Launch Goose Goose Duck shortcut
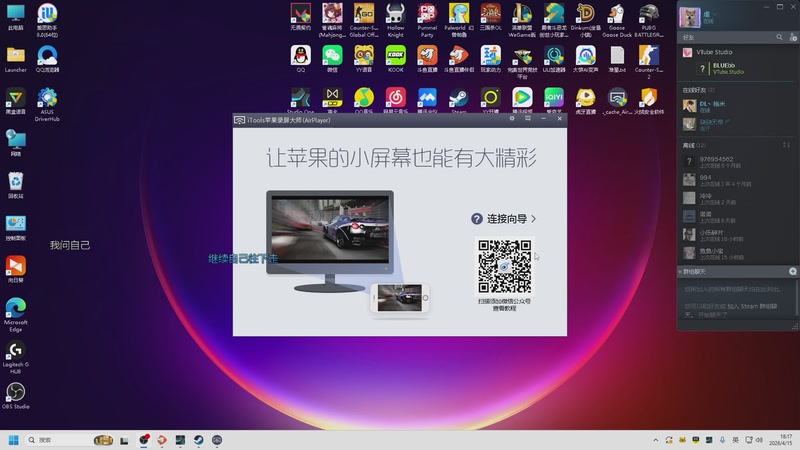 pyautogui.click(x=617, y=20)
